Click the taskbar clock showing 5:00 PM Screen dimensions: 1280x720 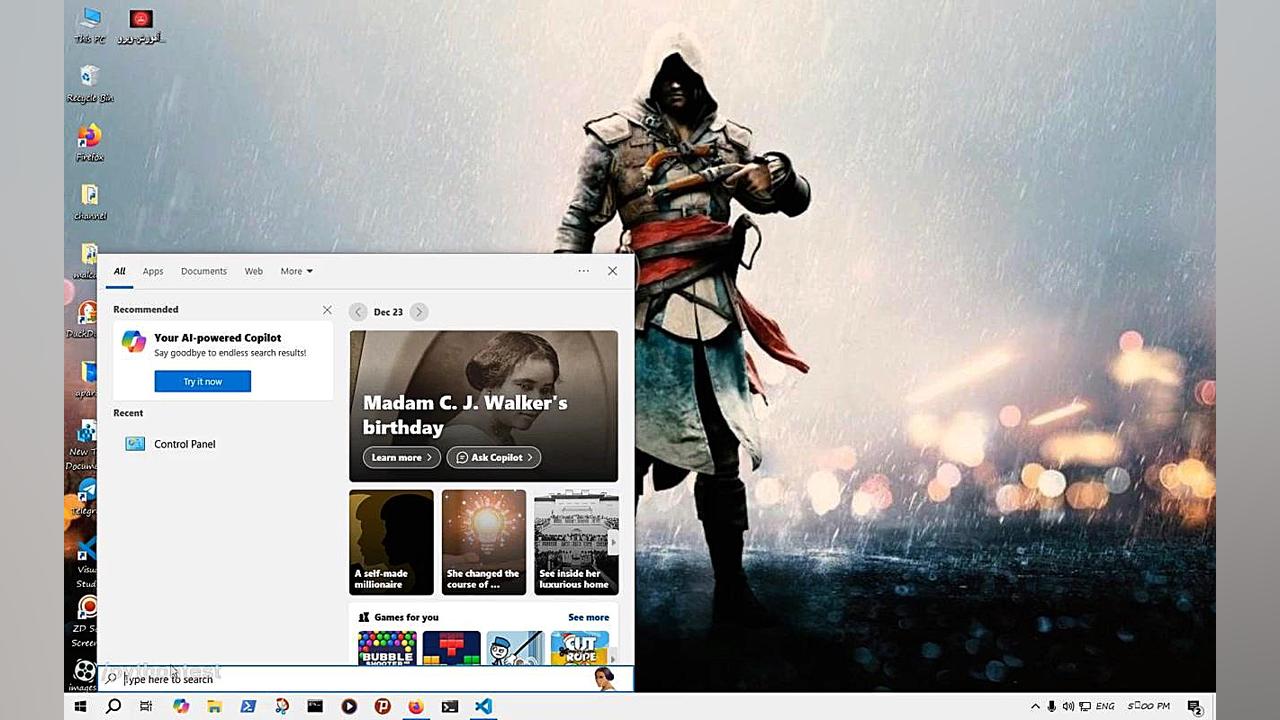(1149, 706)
